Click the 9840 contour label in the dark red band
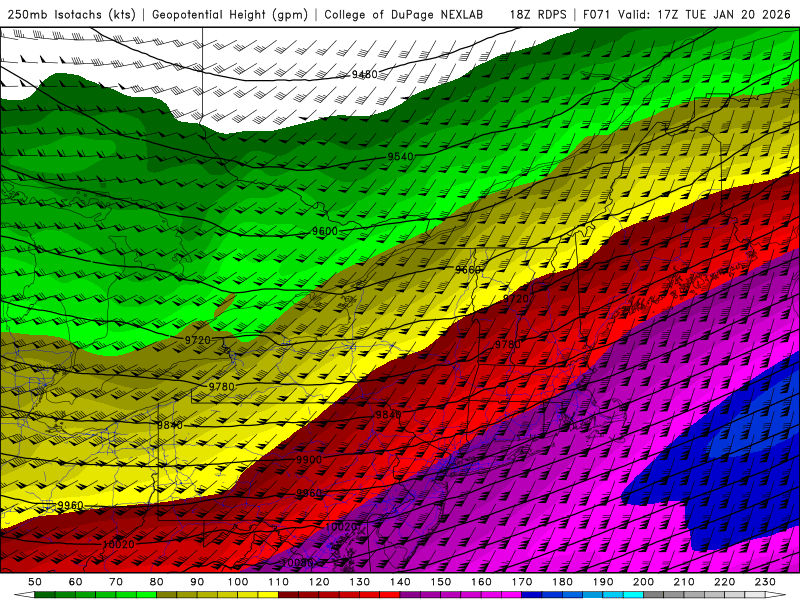 click(x=388, y=415)
